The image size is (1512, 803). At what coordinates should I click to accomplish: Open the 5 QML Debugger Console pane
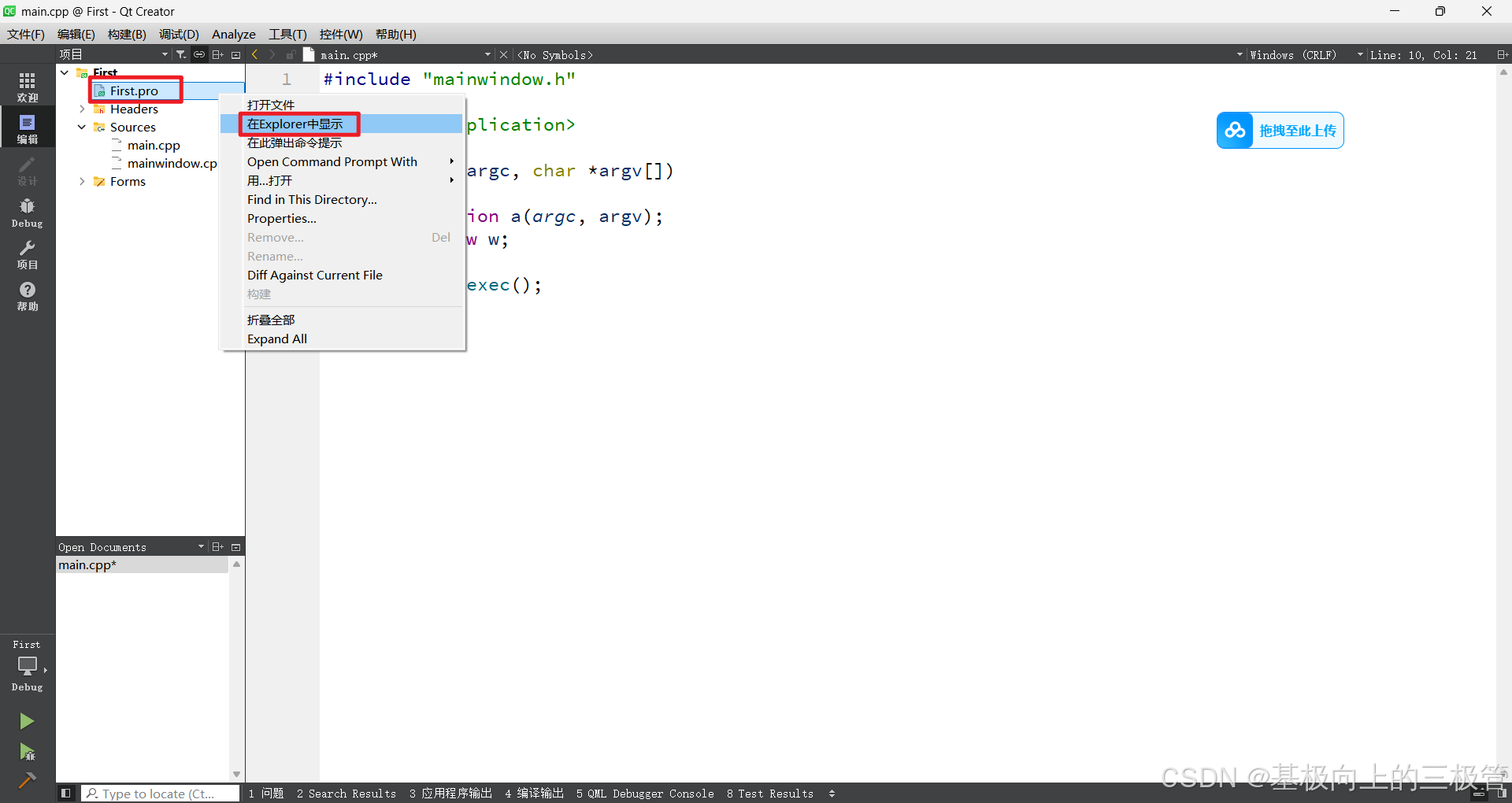[x=645, y=793]
